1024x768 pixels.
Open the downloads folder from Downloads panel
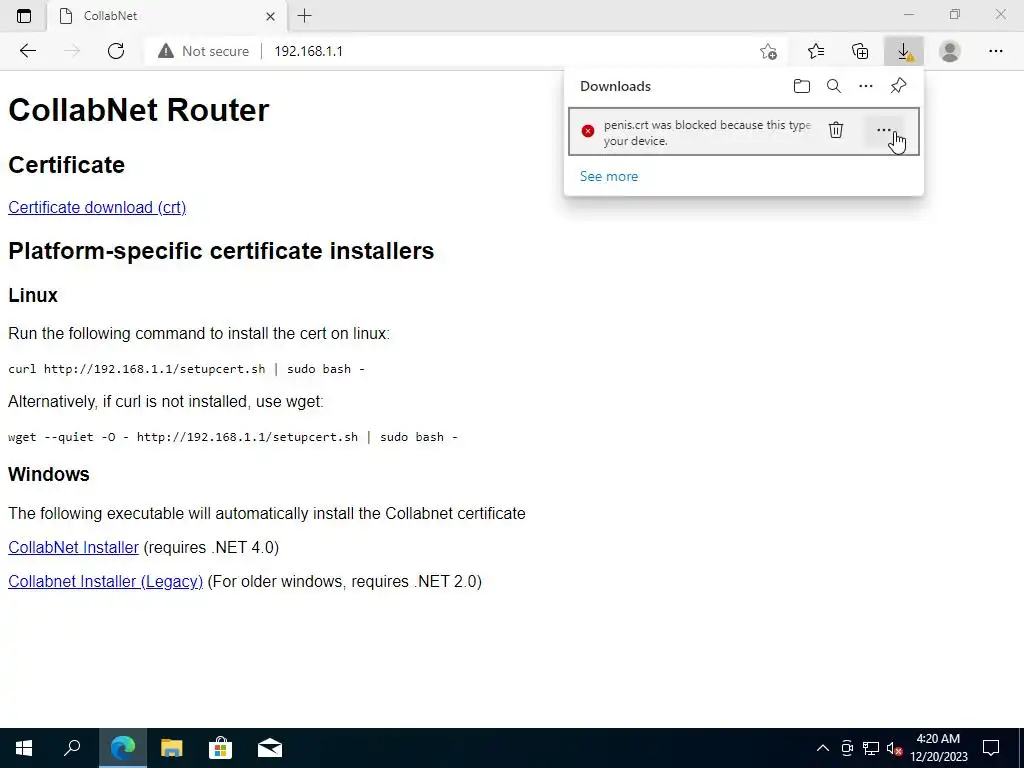pyautogui.click(x=801, y=86)
